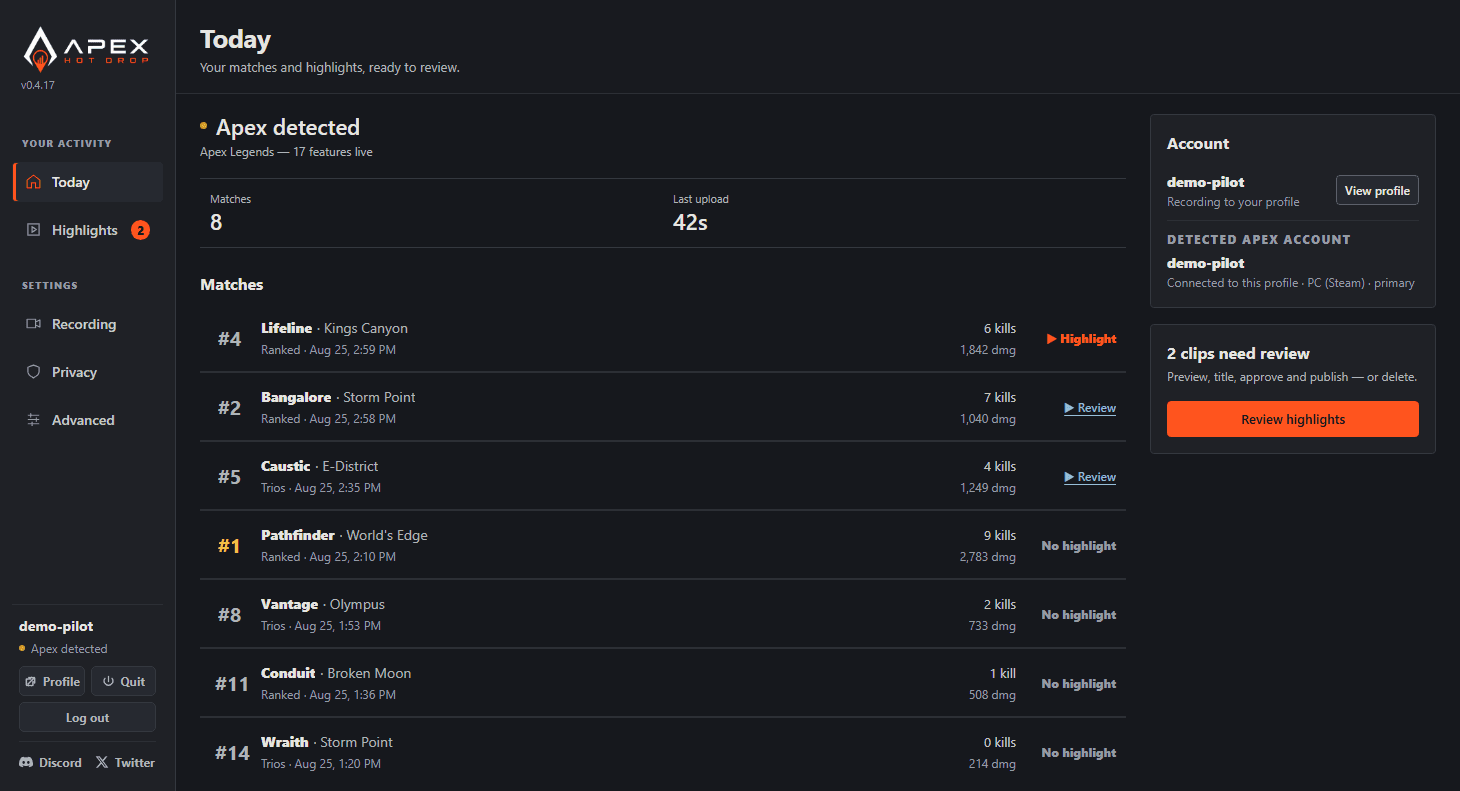Click the Highlights badge showing 2

140,230
